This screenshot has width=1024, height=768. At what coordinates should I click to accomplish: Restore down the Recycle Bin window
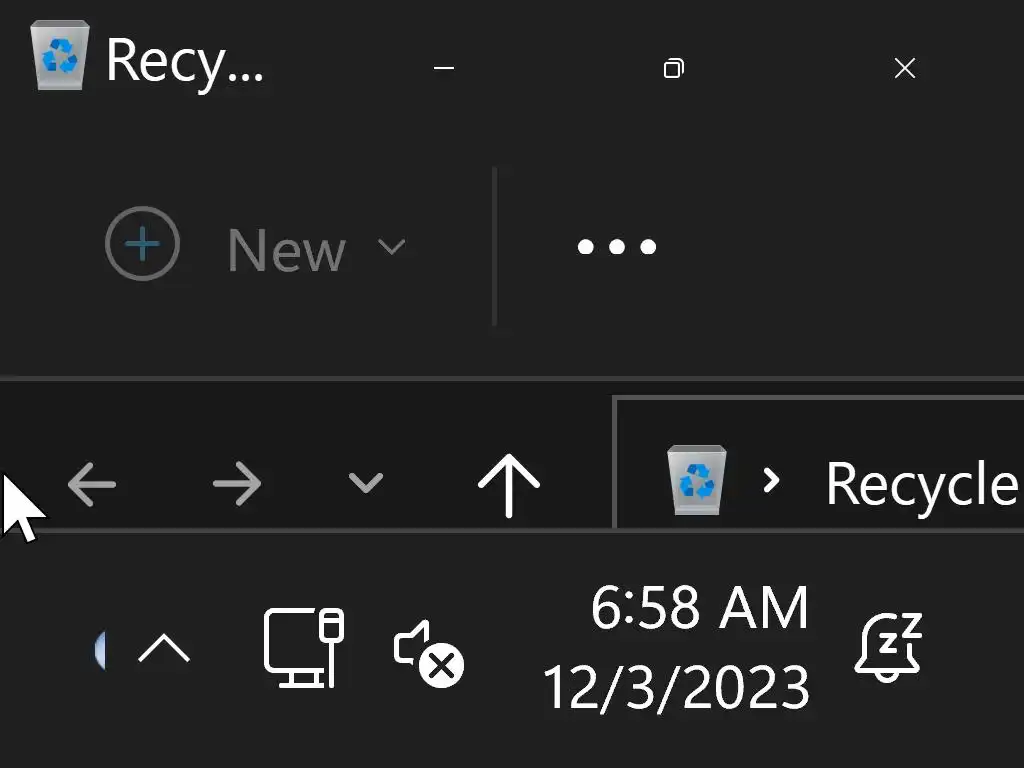(674, 68)
